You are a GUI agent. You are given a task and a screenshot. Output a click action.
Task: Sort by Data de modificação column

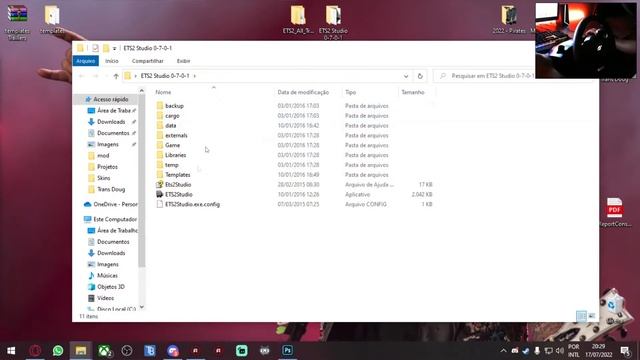click(x=303, y=92)
